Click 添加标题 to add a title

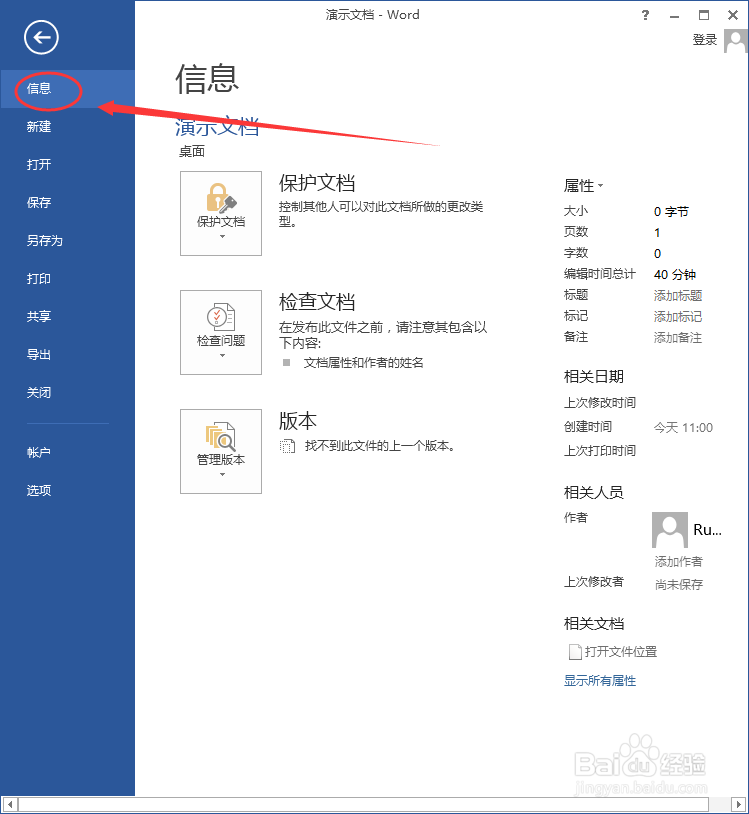[678, 296]
